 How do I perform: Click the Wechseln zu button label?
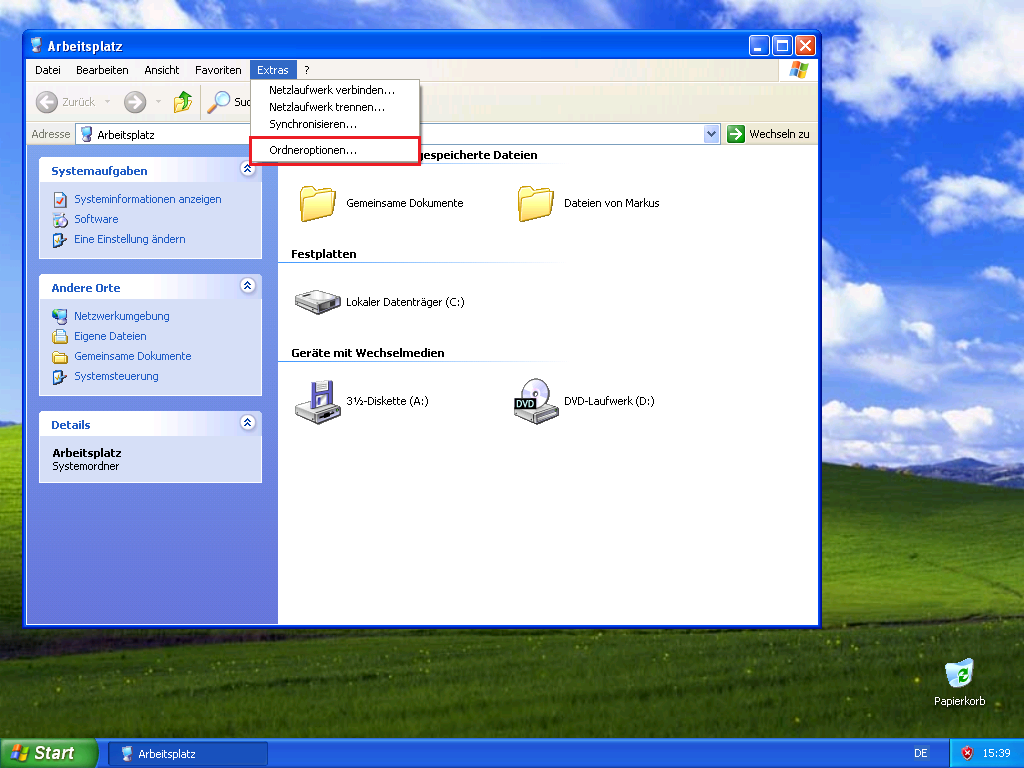(x=779, y=134)
